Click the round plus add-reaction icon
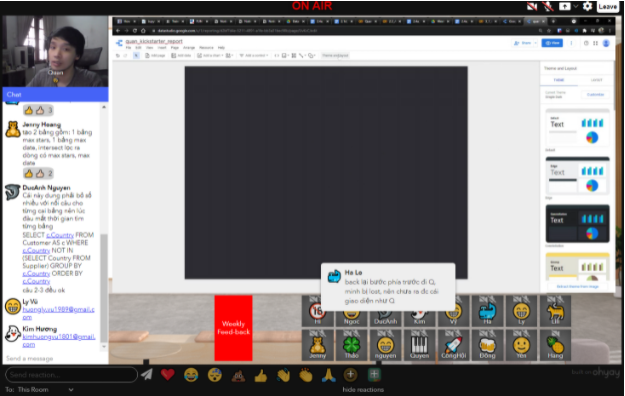The height and width of the screenshot is (396, 625). pyautogui.click(x=350, y=374)
